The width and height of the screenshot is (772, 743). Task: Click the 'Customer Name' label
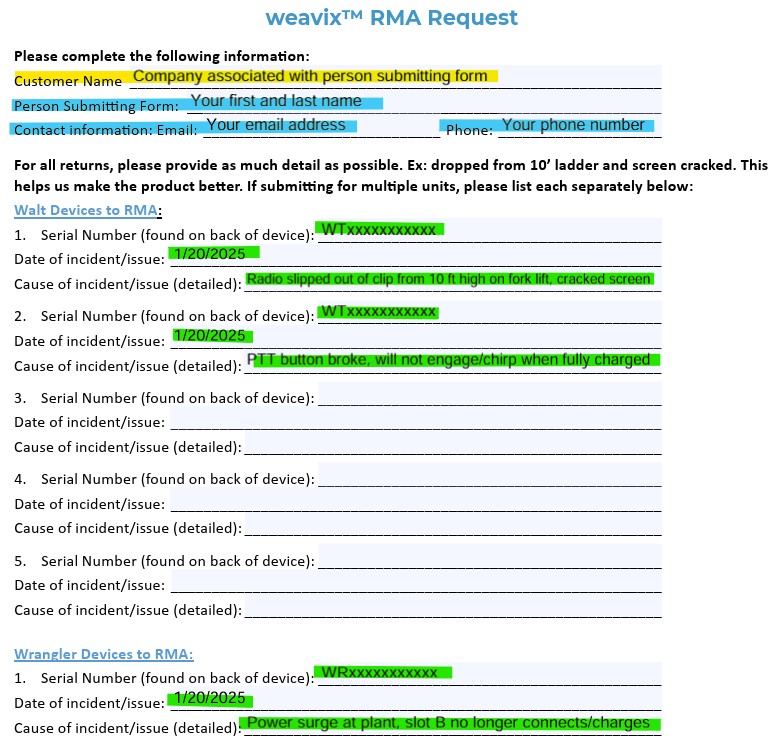pyautogui.click(x=68, y=81)
